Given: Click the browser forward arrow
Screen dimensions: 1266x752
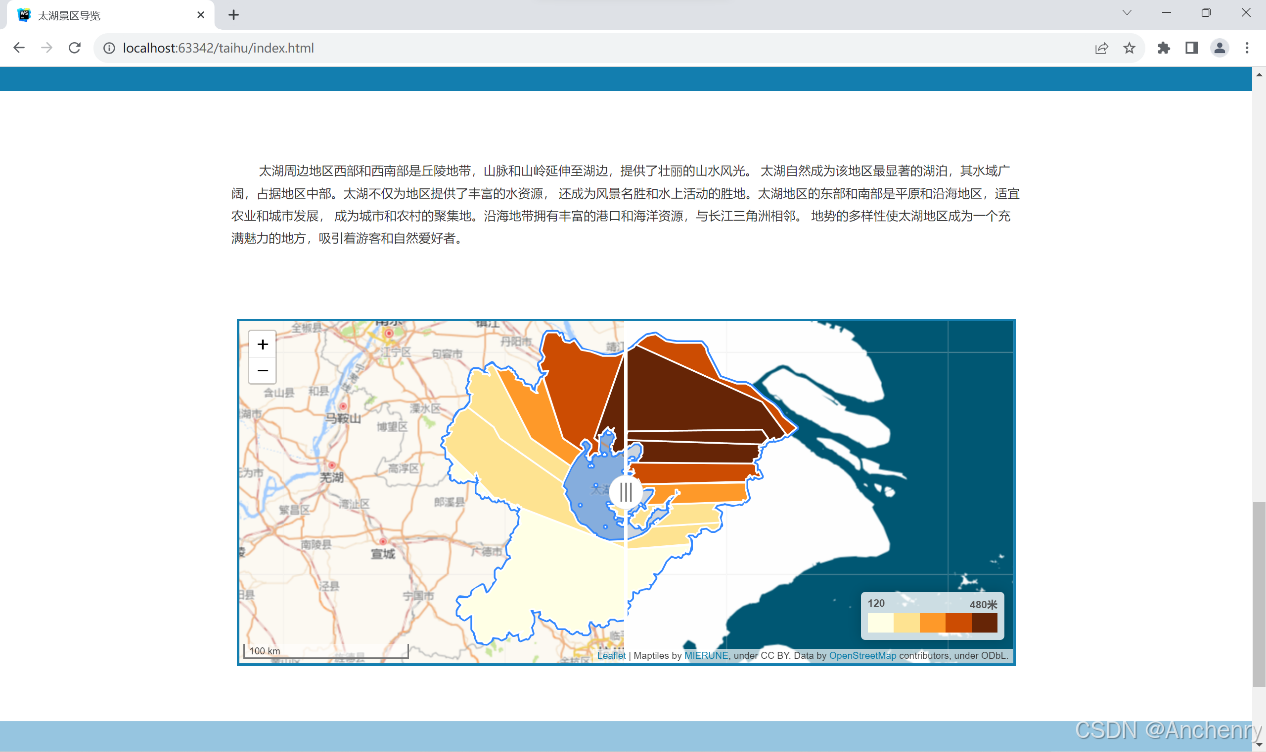Looking at the screenshot, I should pos(46,47).
